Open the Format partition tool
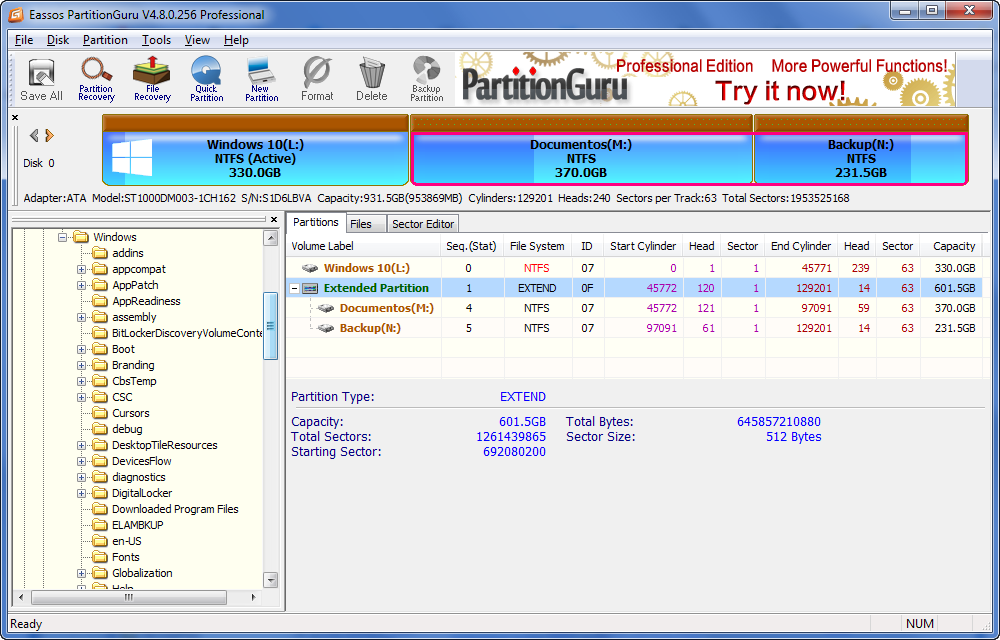This screenshot has width=1000, height=640. (x=317, y=78)
